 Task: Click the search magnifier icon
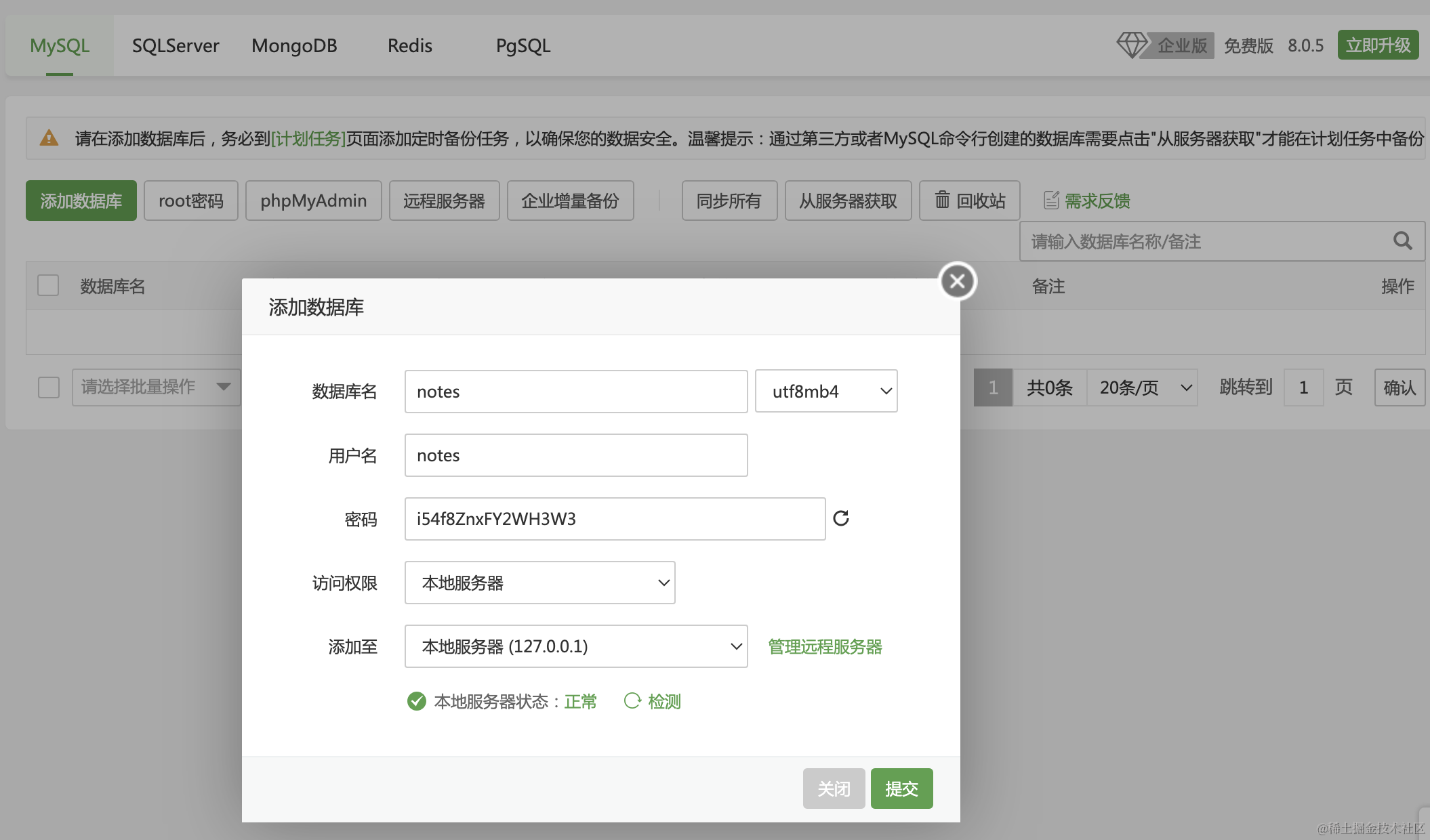tap(1402, 241)
